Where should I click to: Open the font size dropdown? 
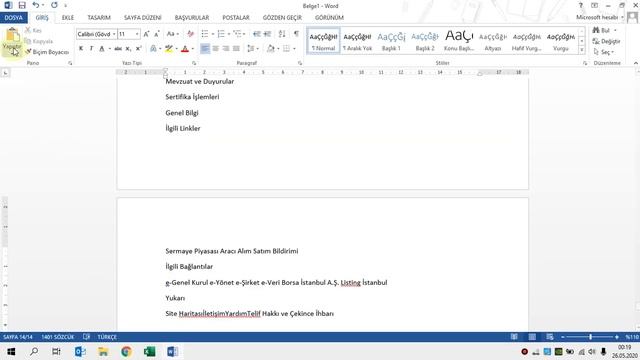(137, 34)
